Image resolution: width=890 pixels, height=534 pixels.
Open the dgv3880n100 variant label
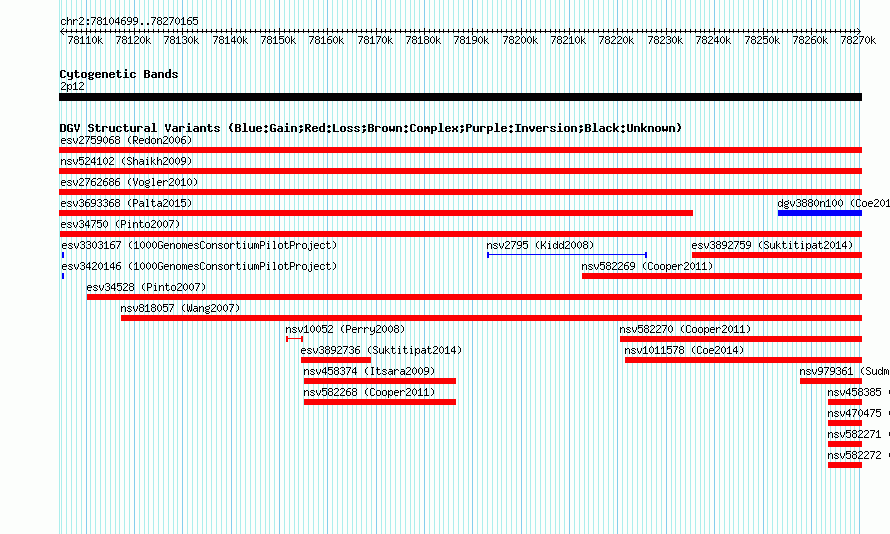point(833,203)
